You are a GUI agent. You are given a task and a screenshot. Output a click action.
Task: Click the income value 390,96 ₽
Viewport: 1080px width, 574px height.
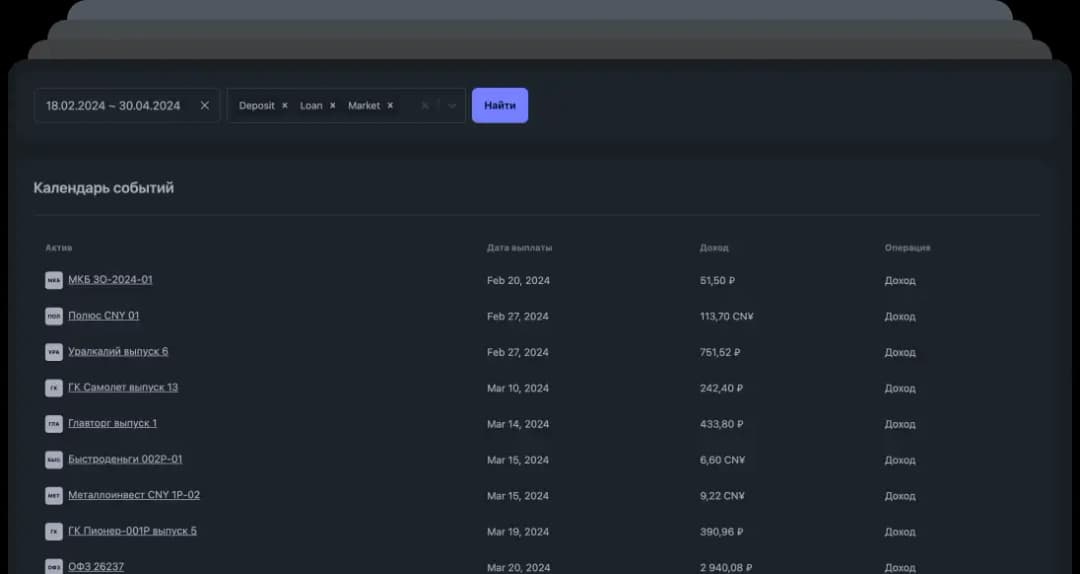pos(721,531)
